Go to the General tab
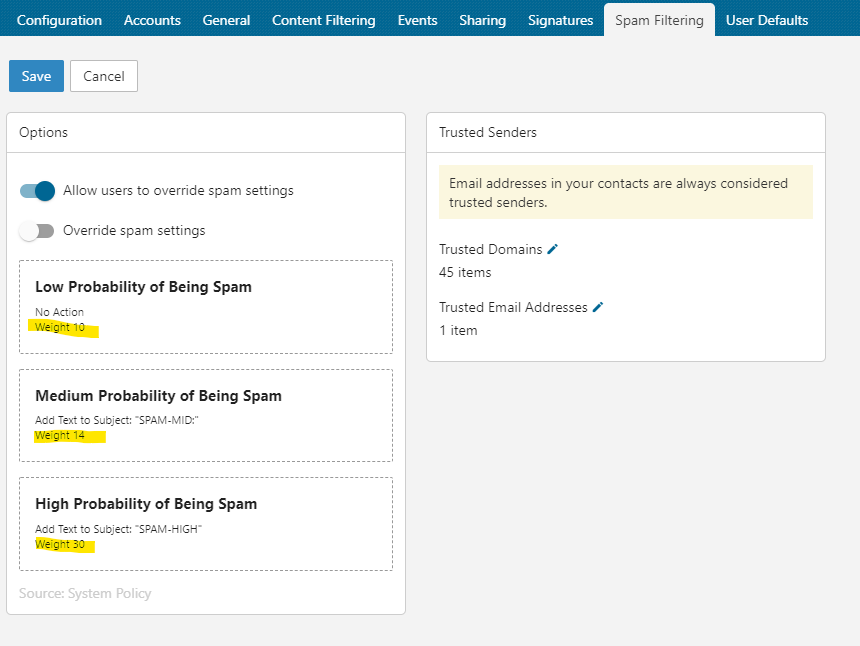The image size is (860, 646). click(x=226, y=20)
